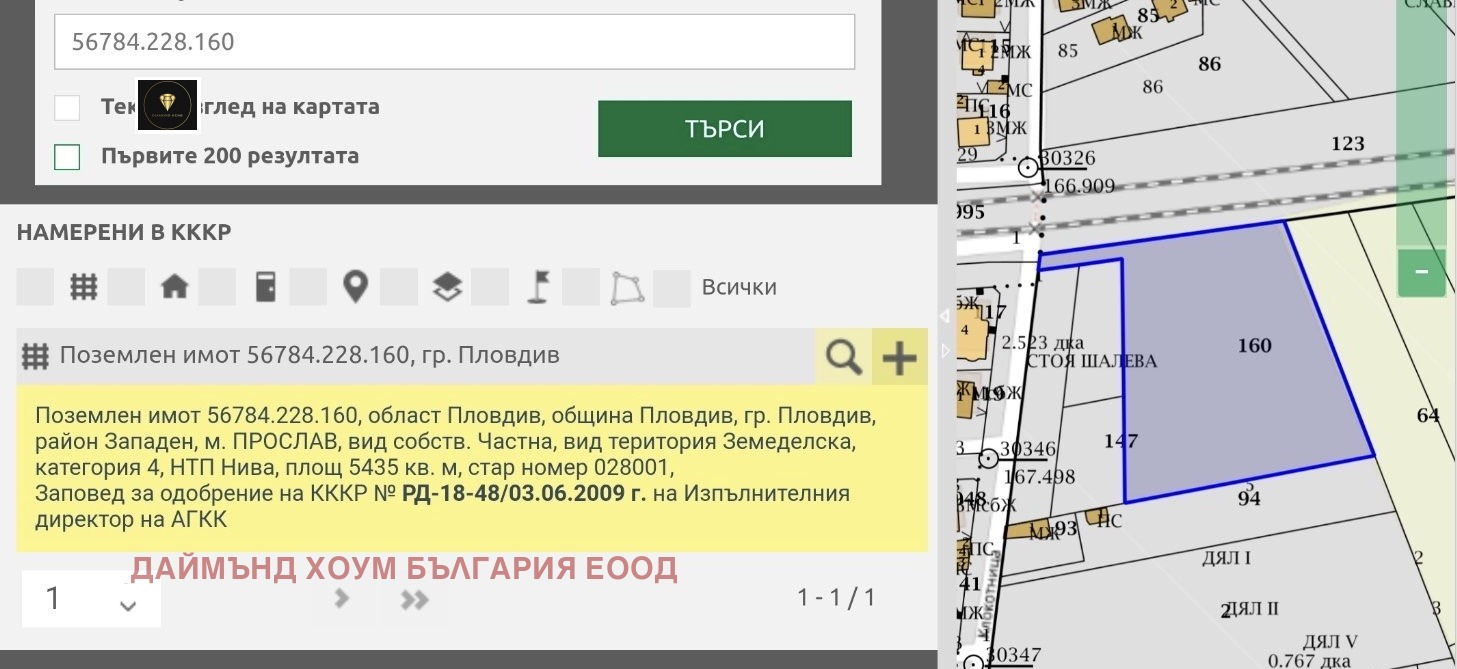Select the layers filter icon
The width and height of the screenshot is (1457, 669).
point(446,286)
